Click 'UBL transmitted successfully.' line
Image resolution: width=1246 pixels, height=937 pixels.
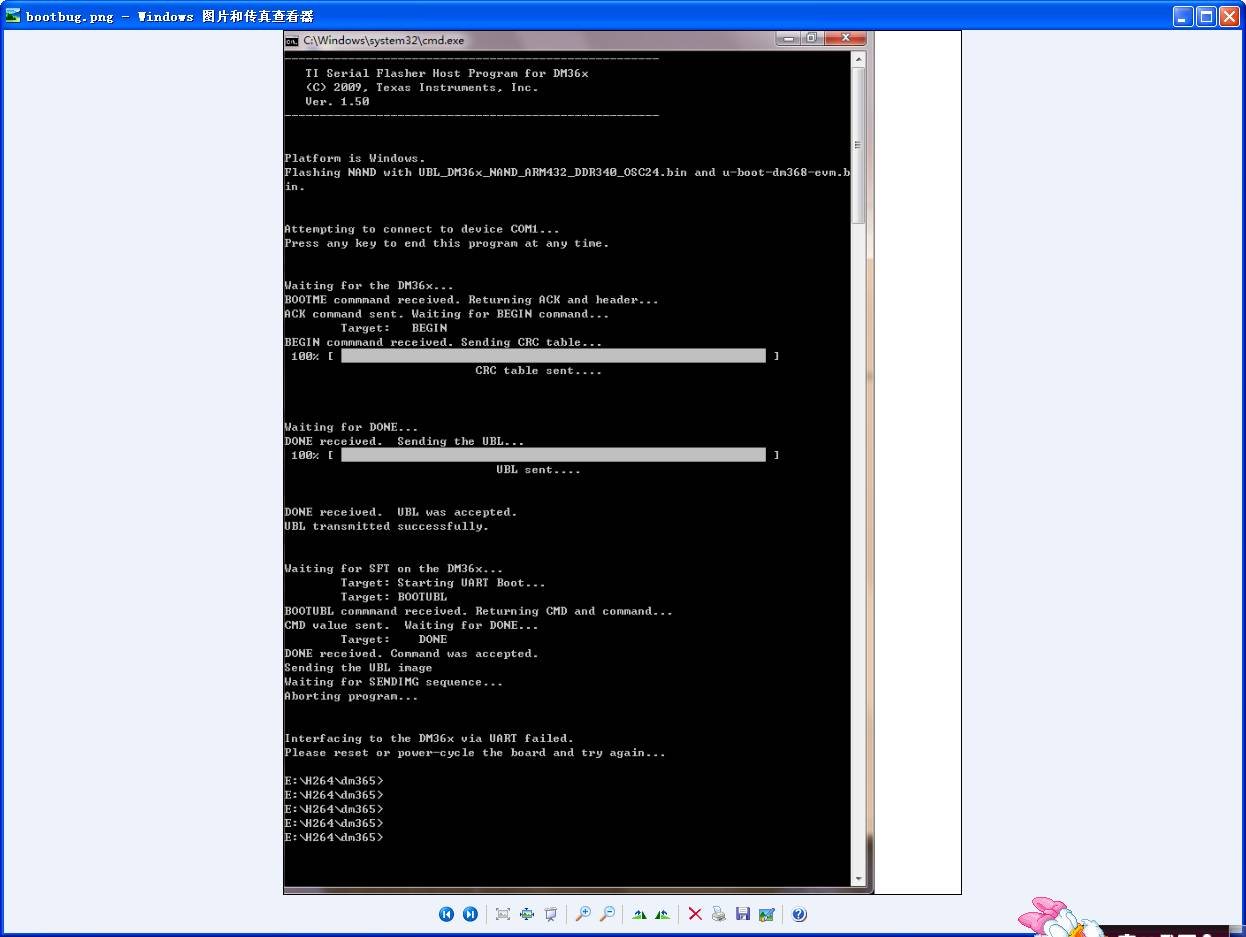point(386,526)
